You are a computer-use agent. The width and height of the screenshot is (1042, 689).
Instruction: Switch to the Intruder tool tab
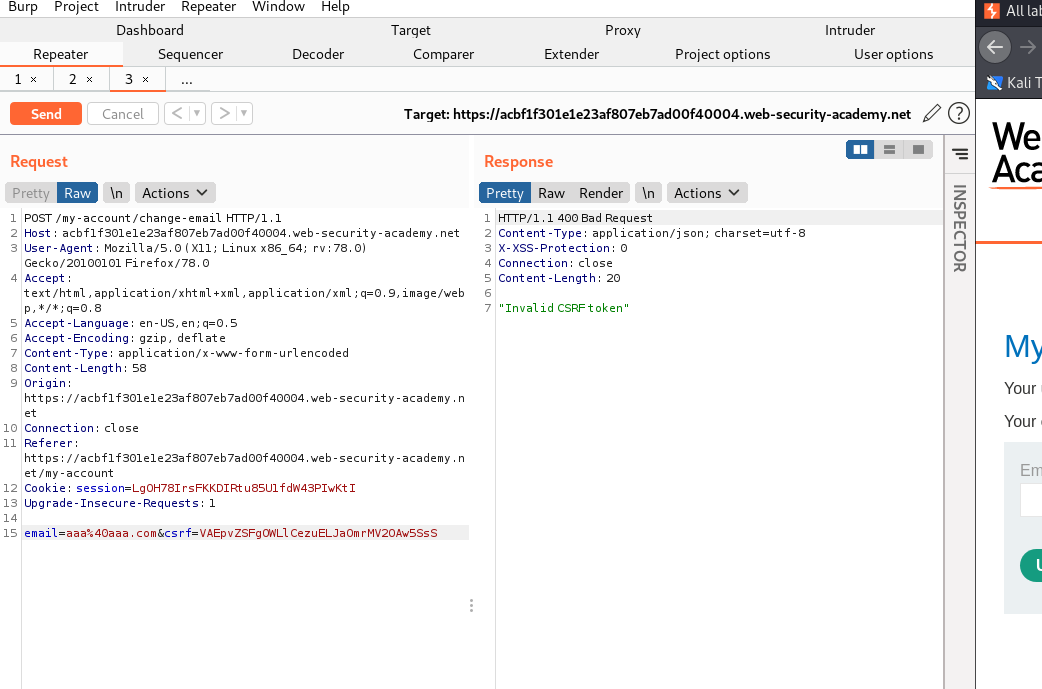850,30
